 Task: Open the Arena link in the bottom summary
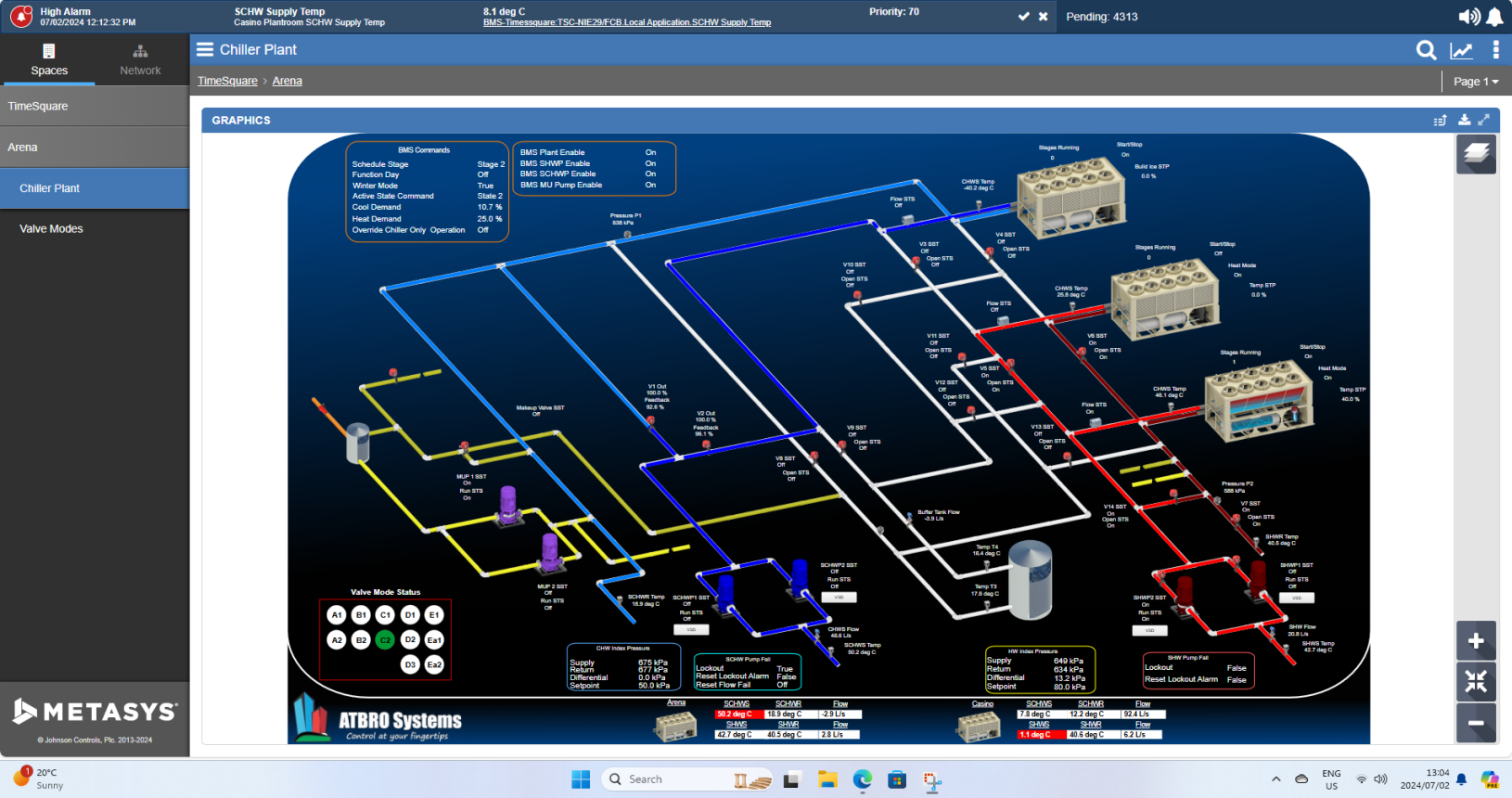[x=676, y=703]
